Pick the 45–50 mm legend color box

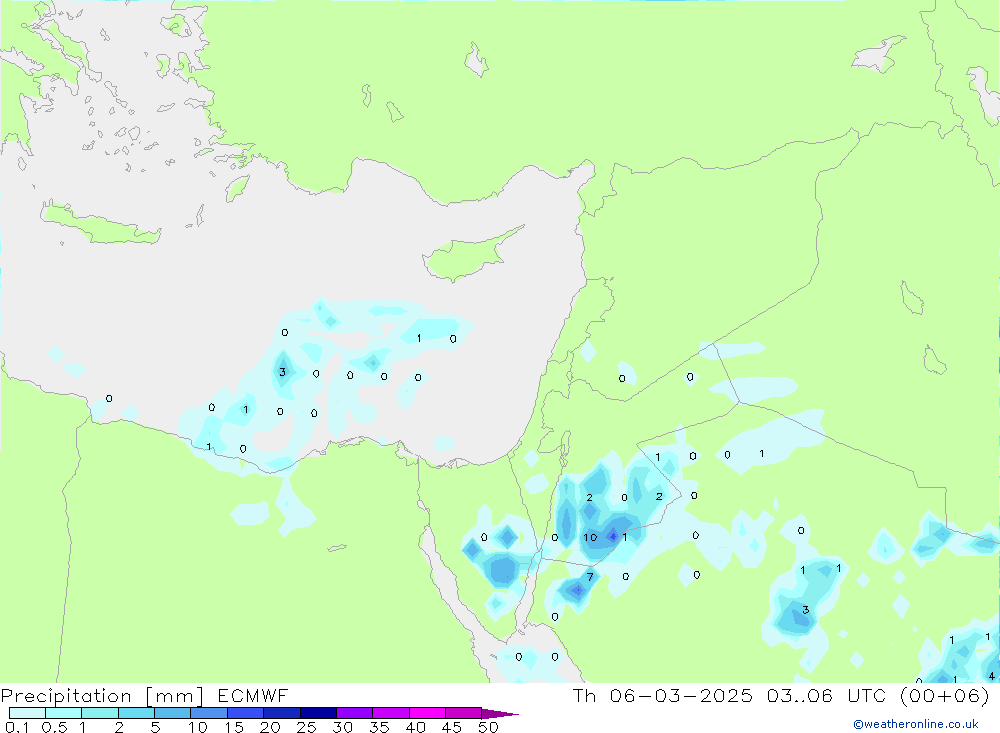[x=464, y=713]
